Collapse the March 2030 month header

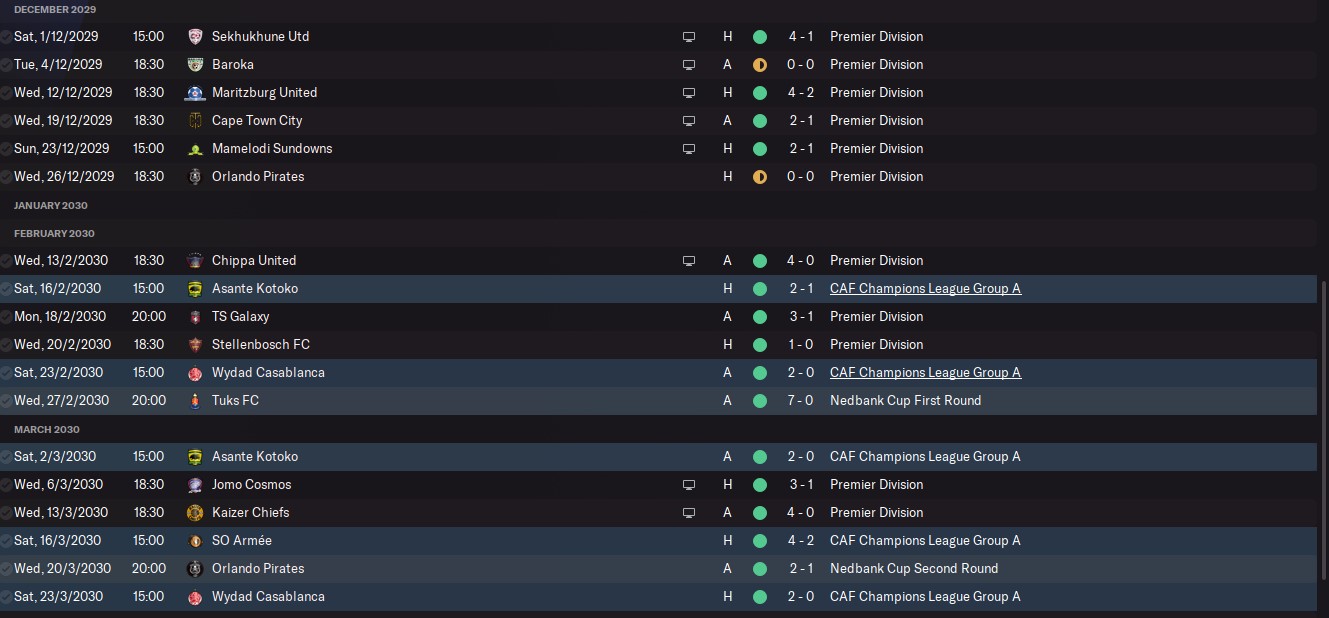click(x=47, y=429)
